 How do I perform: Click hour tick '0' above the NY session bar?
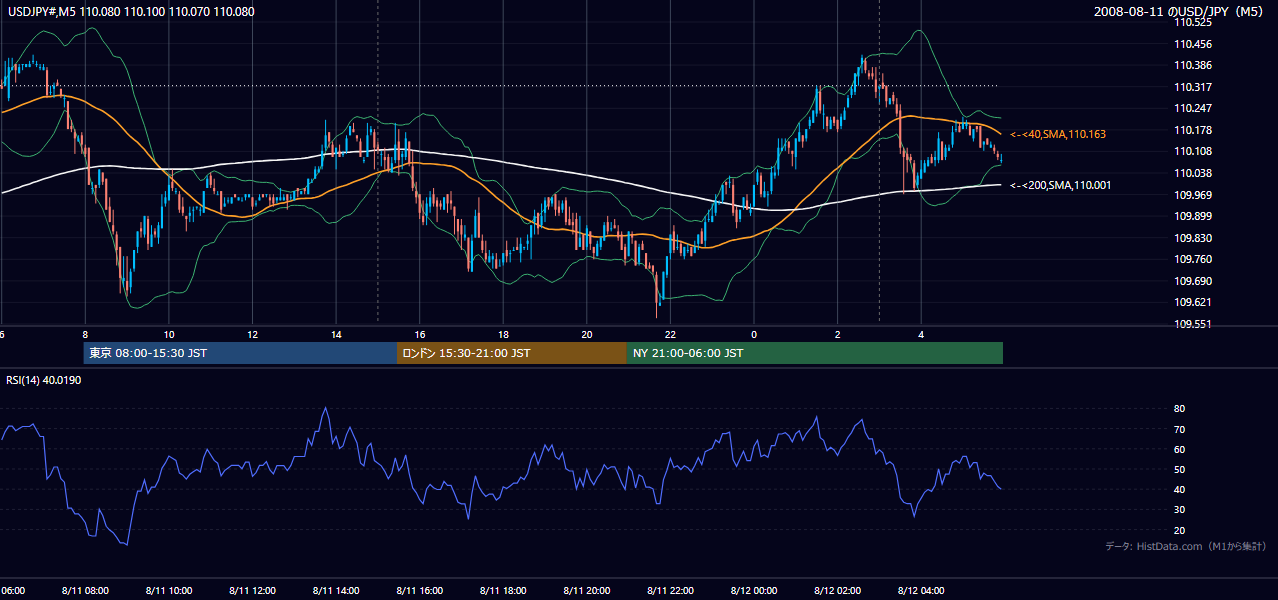(754, 335)
